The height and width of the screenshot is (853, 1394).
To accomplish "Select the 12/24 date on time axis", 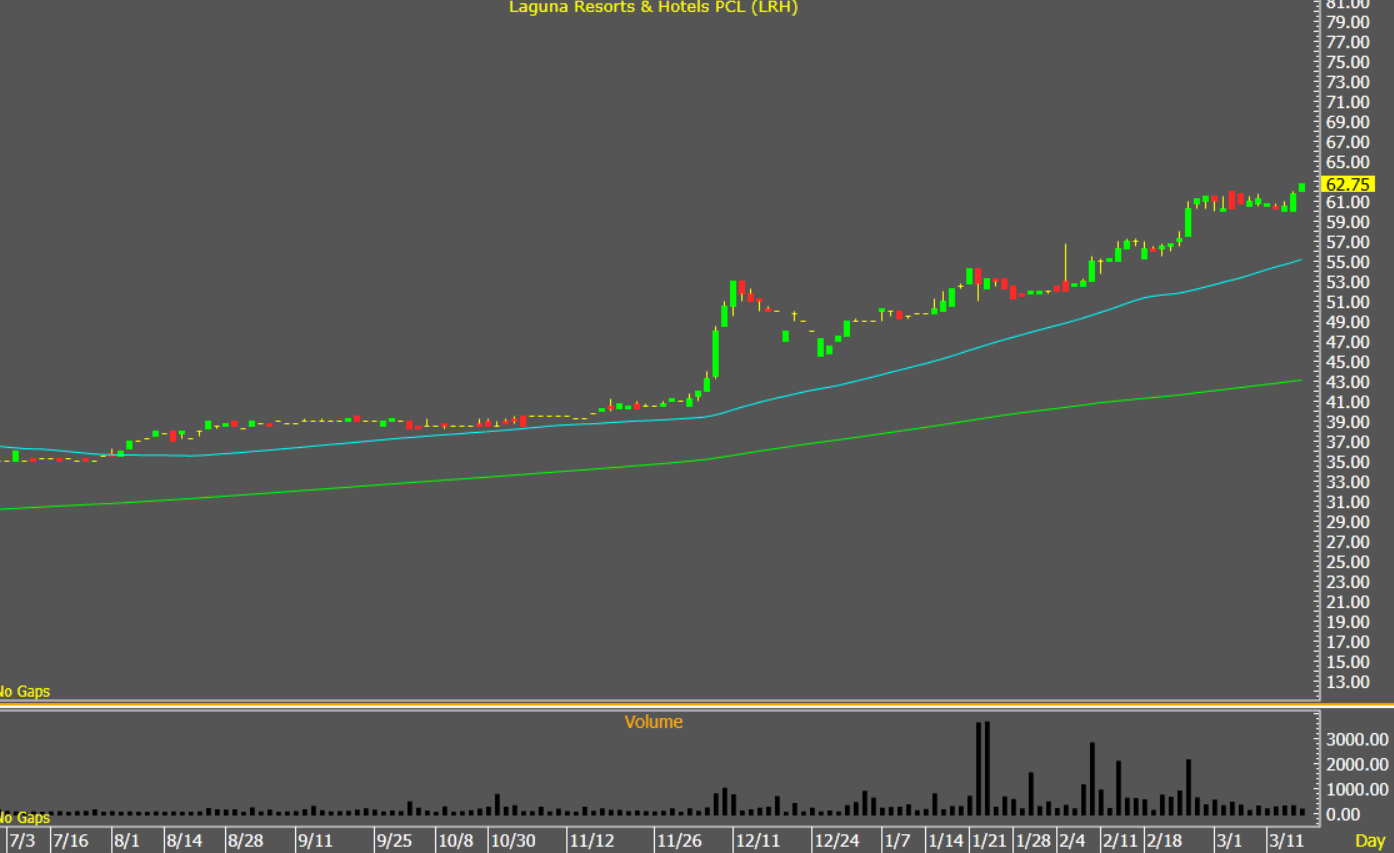I will click(836, 840).
